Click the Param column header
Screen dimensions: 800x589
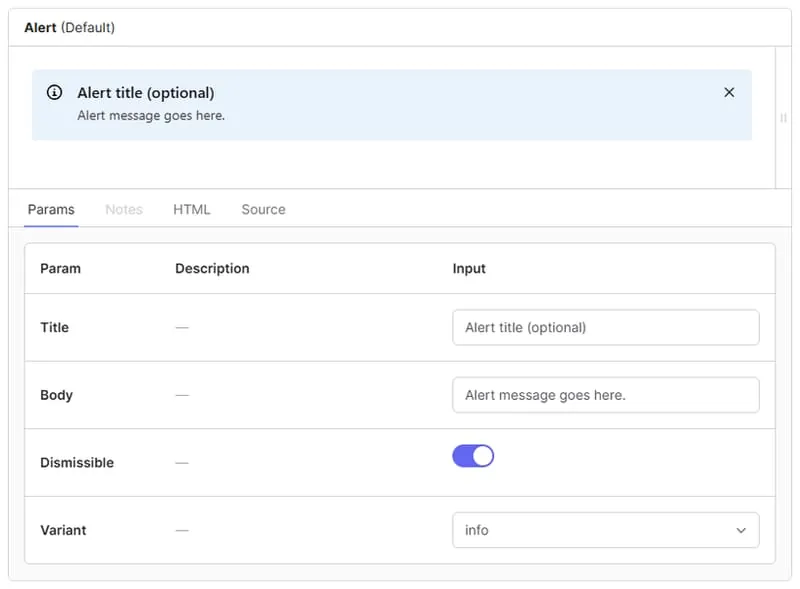tap(60, 268)
